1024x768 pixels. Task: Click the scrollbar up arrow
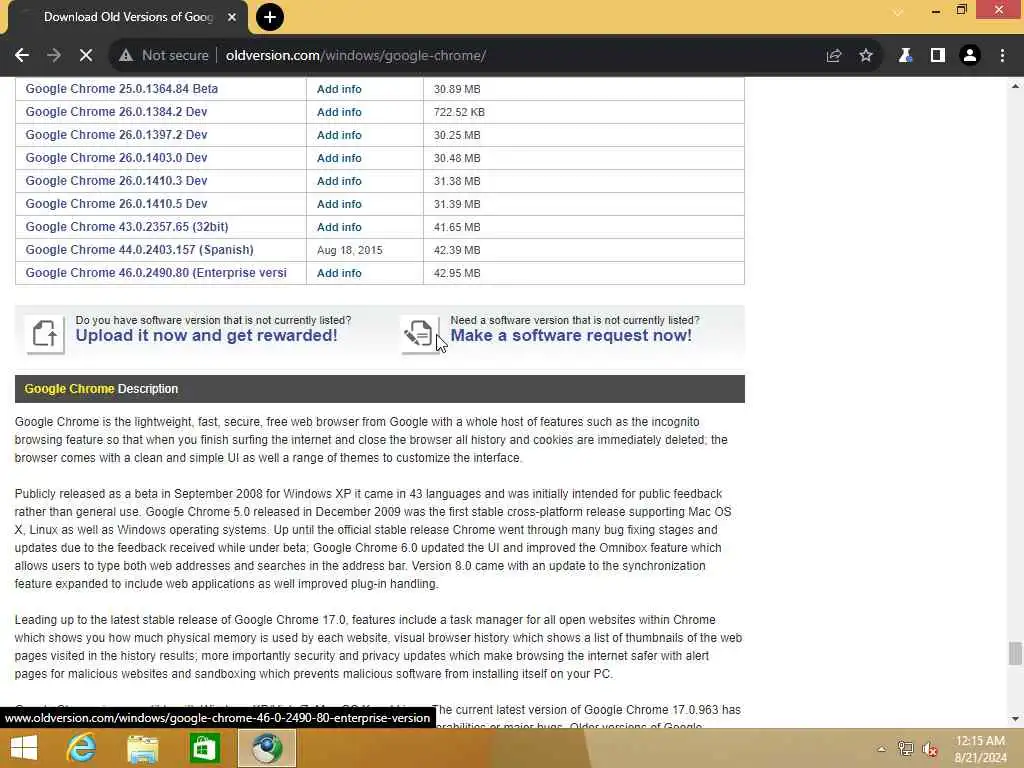tap(1014, 86)
